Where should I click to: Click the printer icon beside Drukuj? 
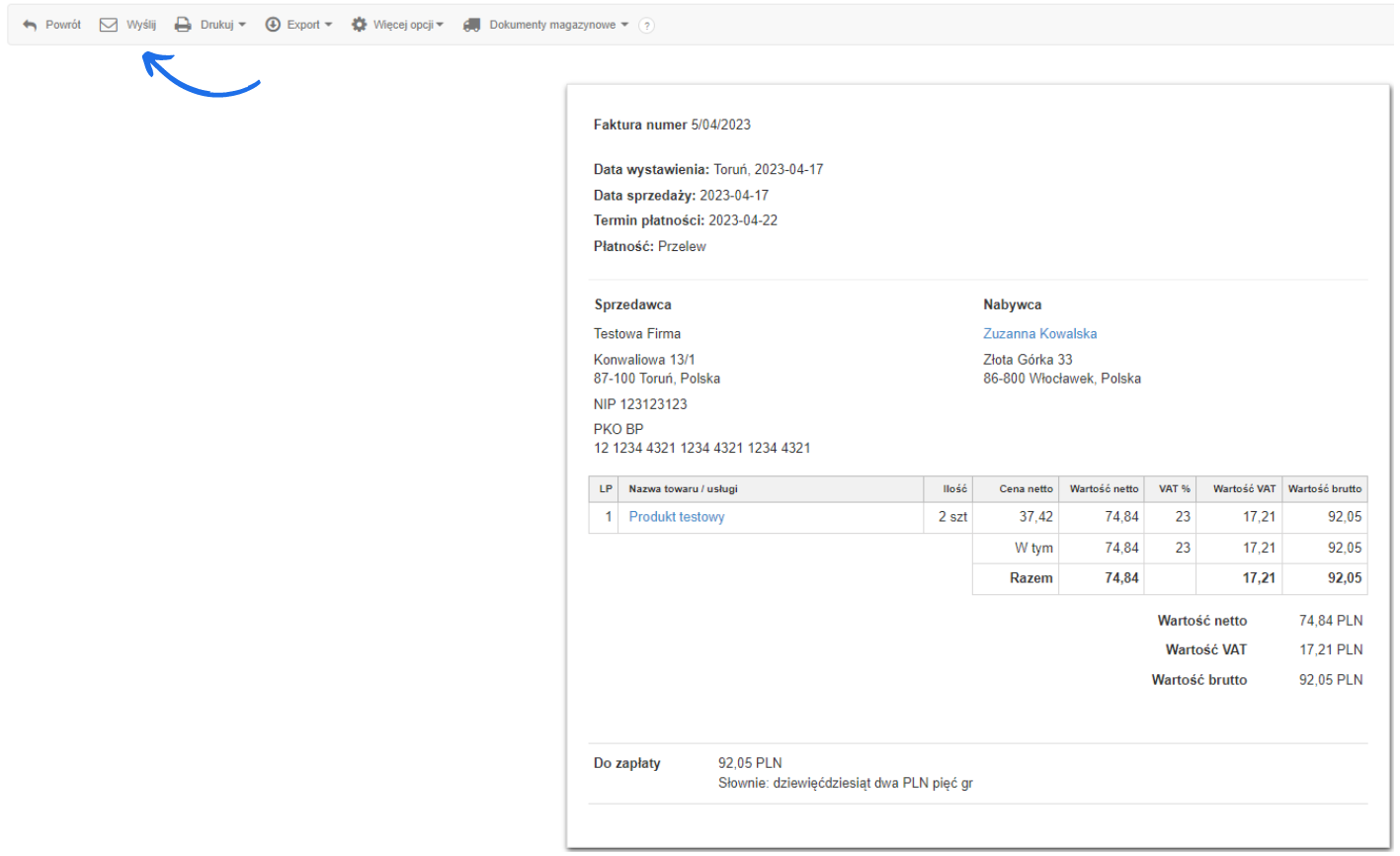tap(181, 24)
